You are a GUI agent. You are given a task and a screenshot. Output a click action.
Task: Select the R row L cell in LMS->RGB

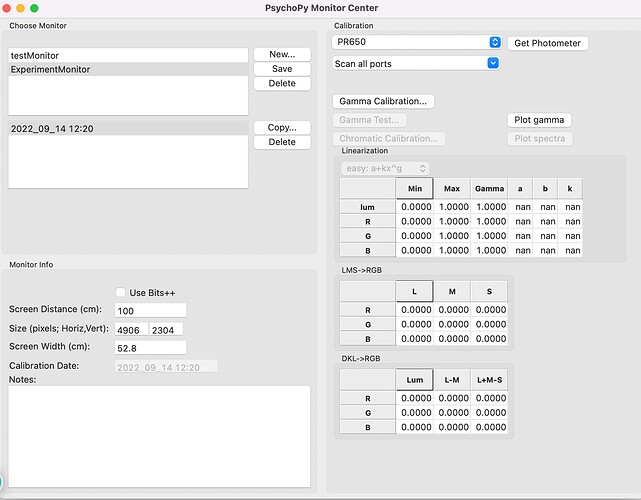[415, 310]
